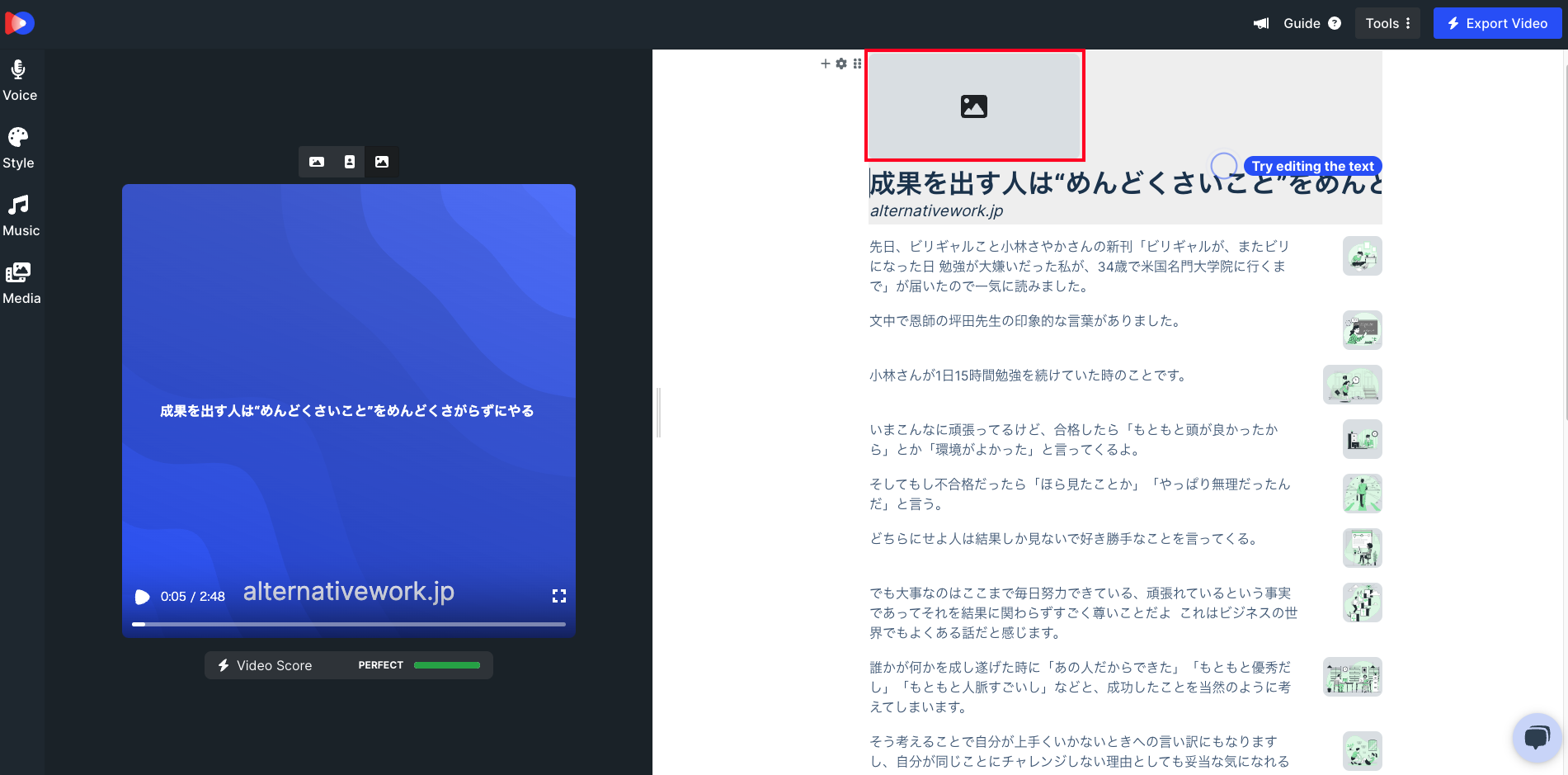Click paragraph starting いまこんなに頑張ってる

coord(1074,440)
